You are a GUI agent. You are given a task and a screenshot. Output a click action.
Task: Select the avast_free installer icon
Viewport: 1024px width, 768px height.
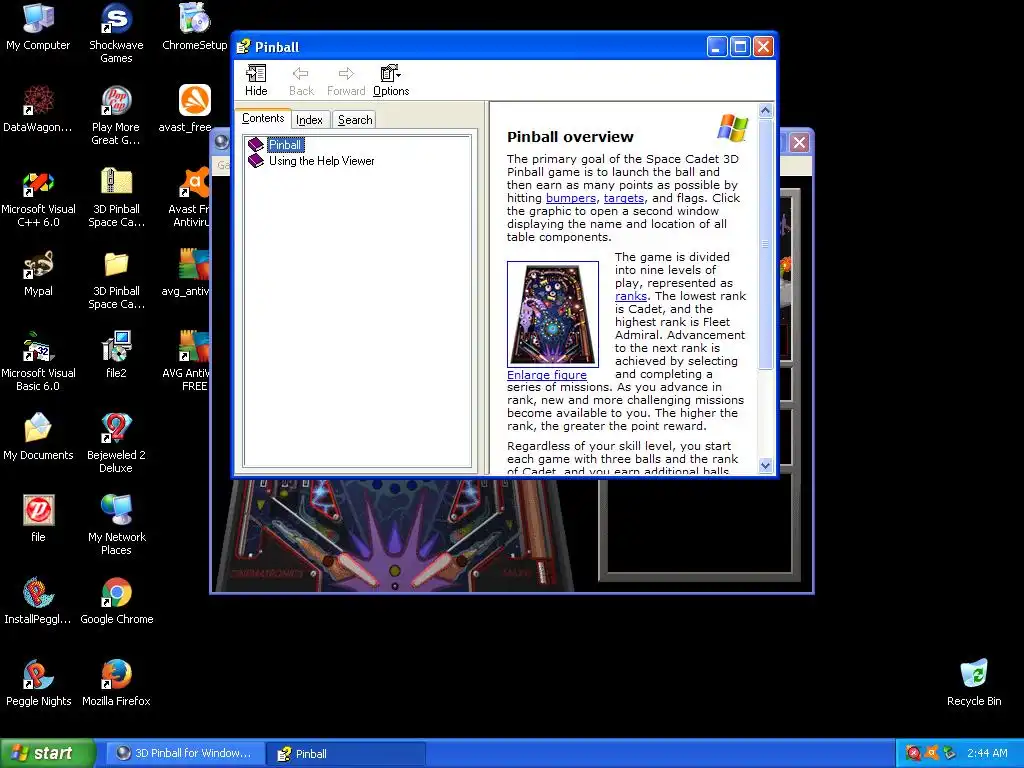pyautogui.click(x=191, y=110)
